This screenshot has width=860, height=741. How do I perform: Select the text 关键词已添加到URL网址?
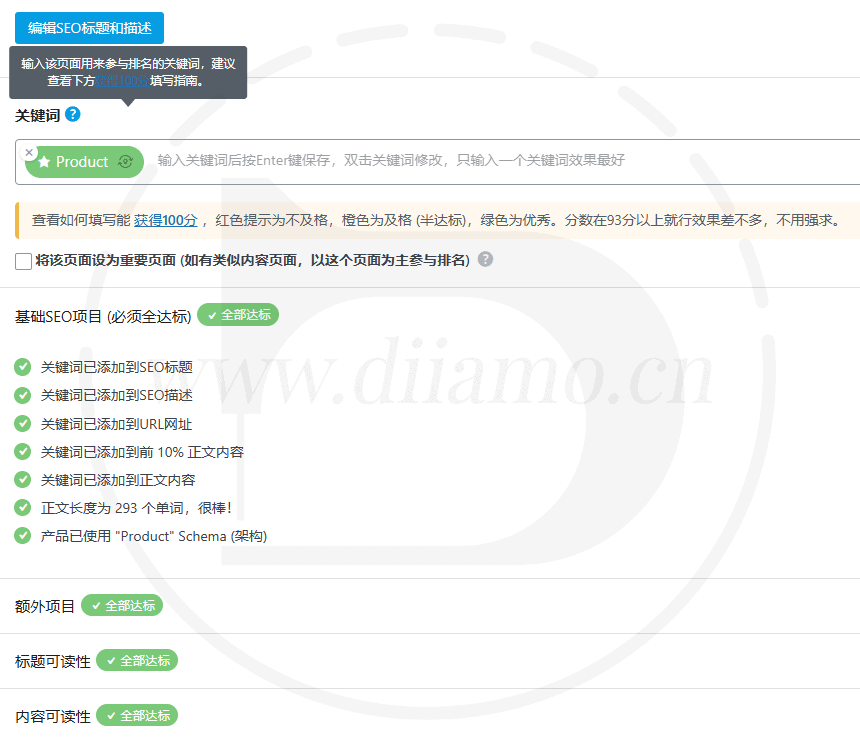(116, 424)
